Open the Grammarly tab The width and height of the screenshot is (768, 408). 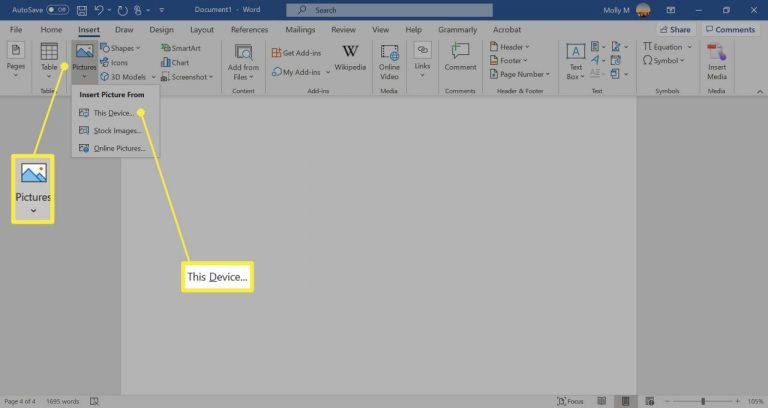tap(457, 29)
